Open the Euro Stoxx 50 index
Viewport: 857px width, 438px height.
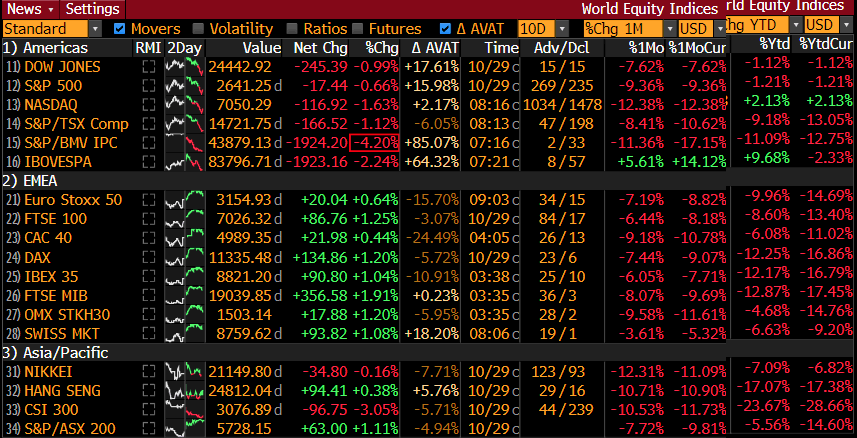click(x=73, y=200)
